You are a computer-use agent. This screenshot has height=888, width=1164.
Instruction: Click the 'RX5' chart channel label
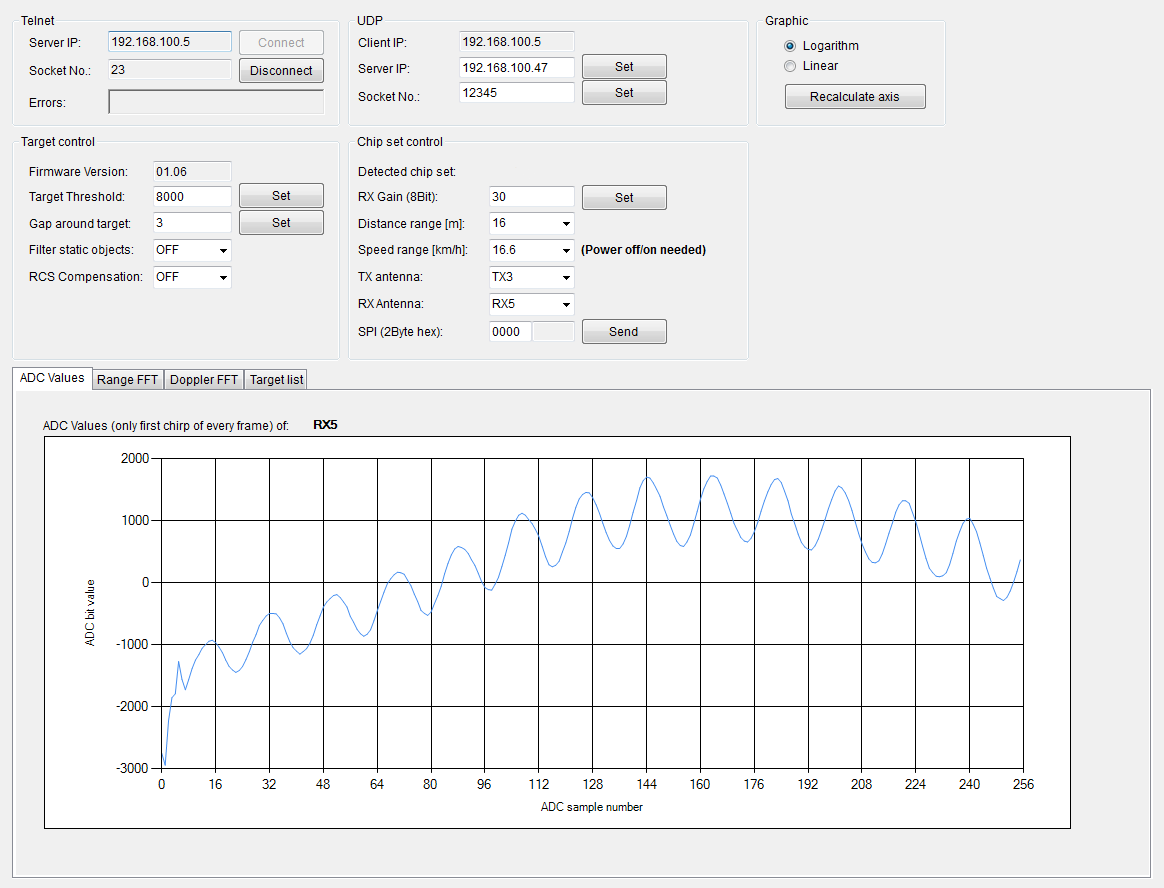[325, 425]
